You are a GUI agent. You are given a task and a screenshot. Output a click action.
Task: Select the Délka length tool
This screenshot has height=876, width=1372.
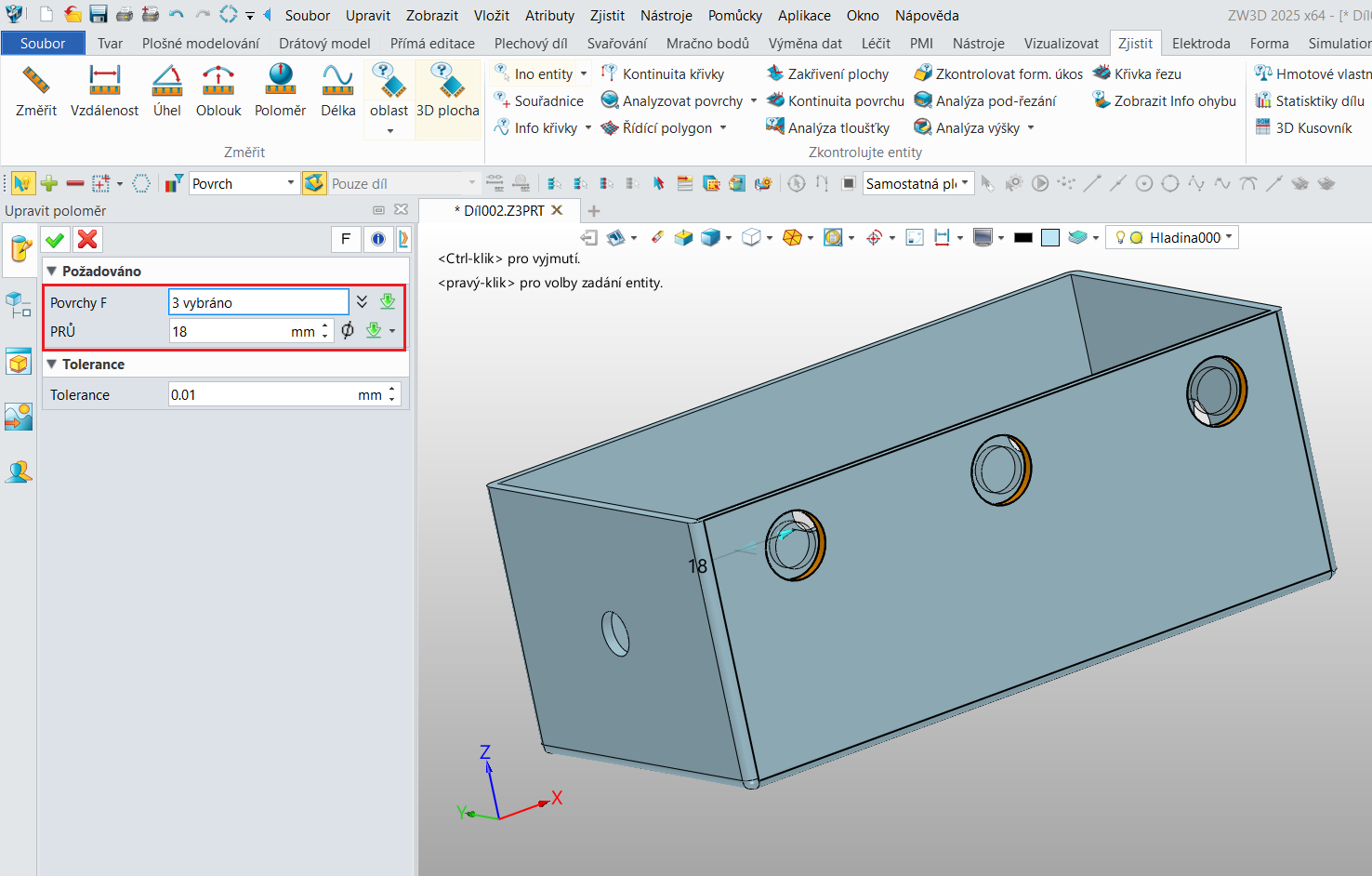(x=338, y=91)
